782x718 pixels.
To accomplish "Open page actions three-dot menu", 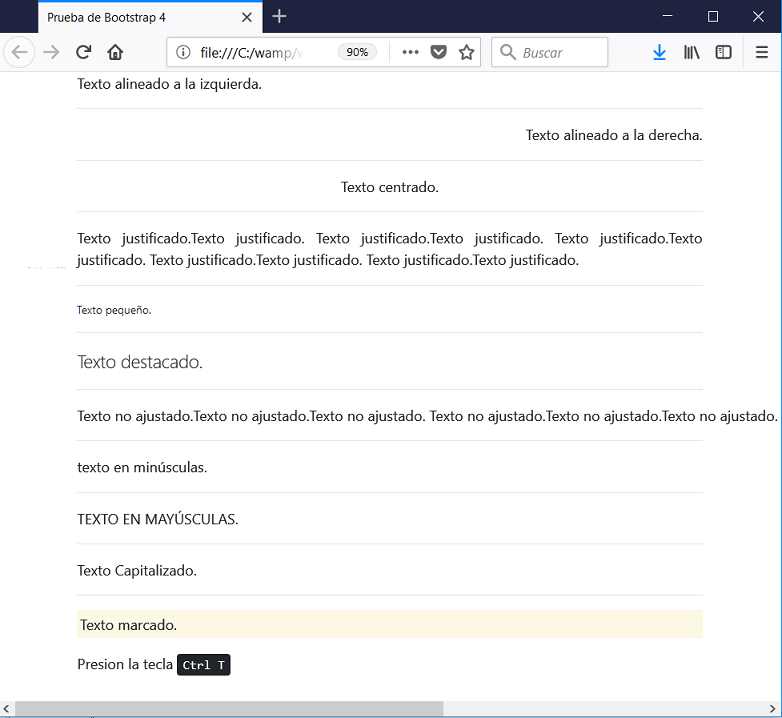I will tap(410, 52).
